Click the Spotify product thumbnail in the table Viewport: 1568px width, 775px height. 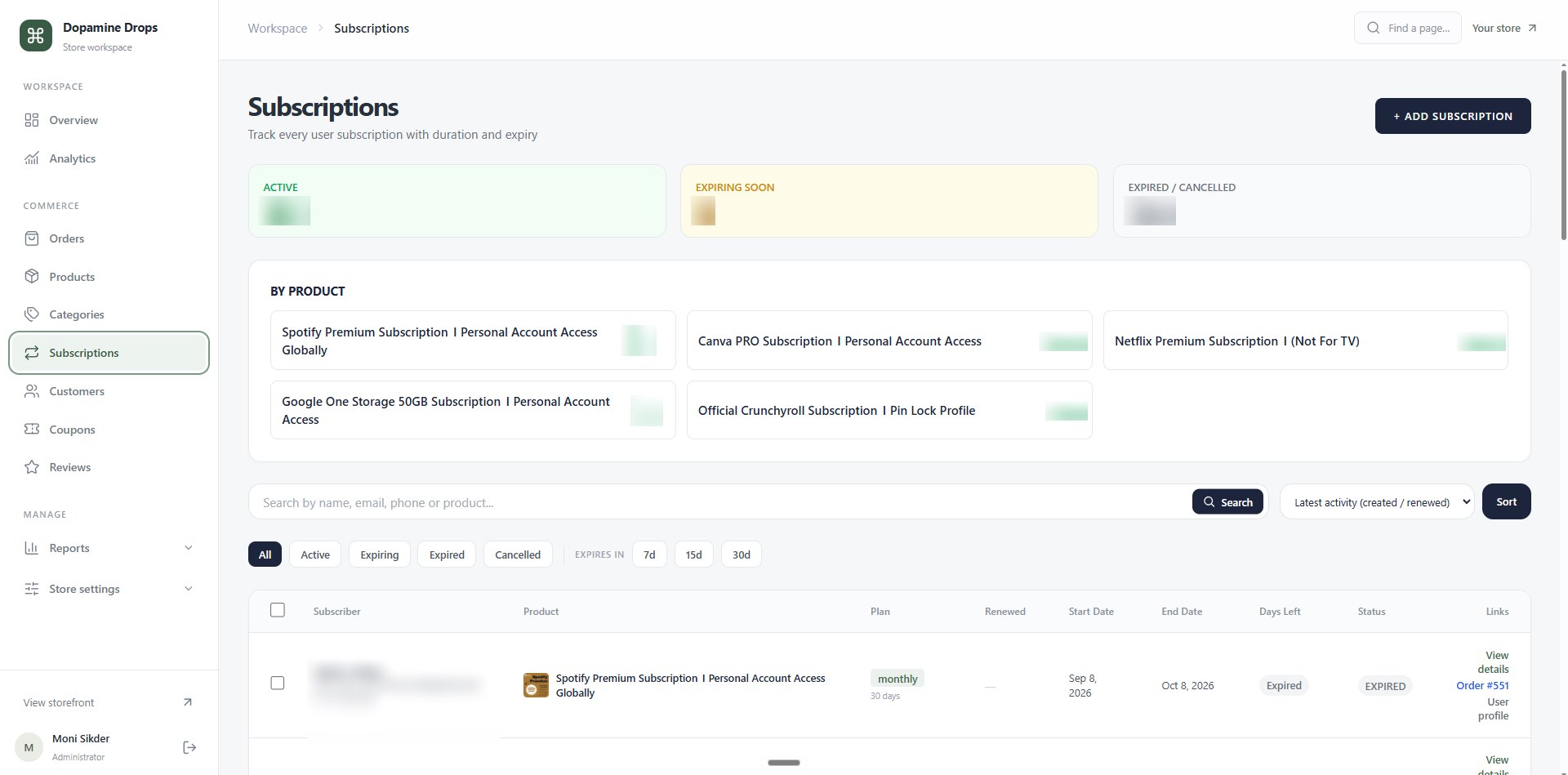click(x=536, y=685)
